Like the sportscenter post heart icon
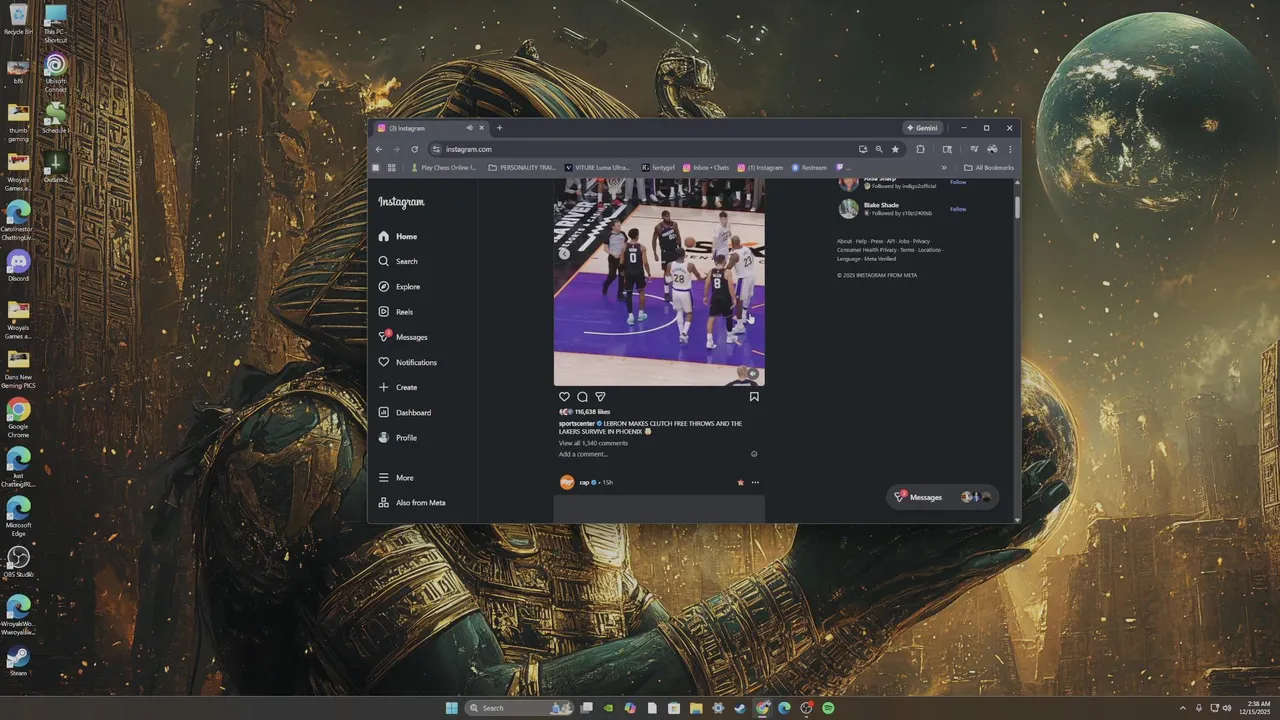 click(x=564, y=397)
